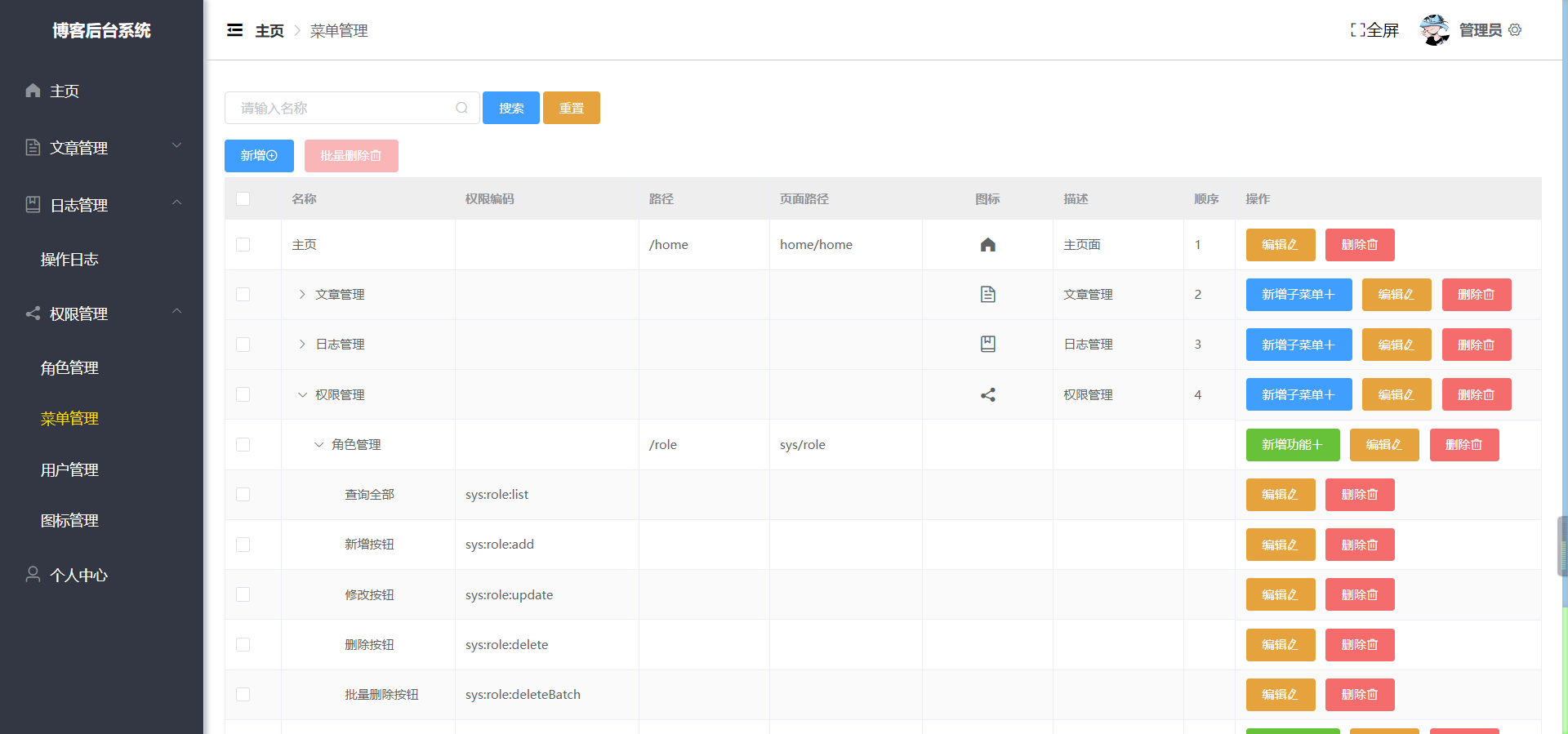The height and width of the screenshot is (734, 1568).
Task: Click the fullscreen 全屏 icon
Action: 1358,30
